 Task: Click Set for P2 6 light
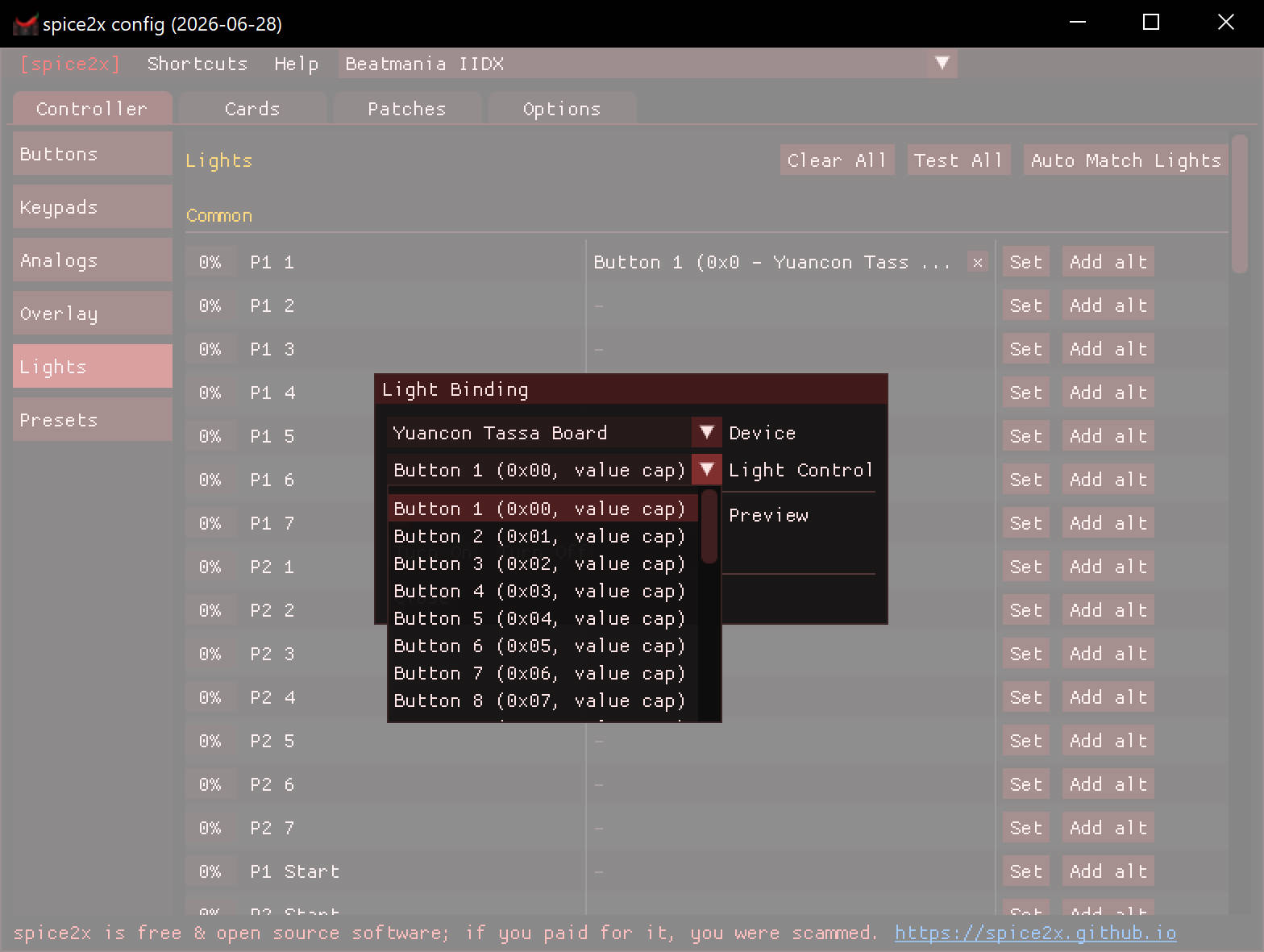(x=1026, y=784)
